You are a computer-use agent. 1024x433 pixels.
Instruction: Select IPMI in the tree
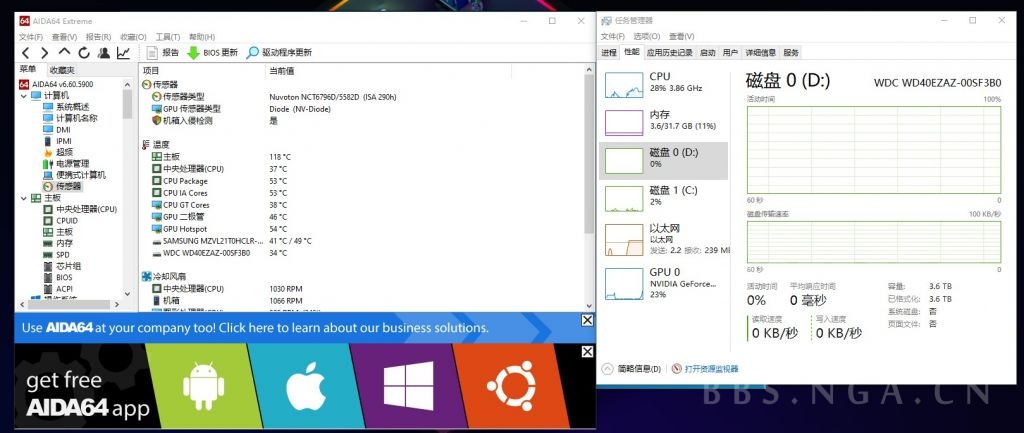(x=57, y=141)
